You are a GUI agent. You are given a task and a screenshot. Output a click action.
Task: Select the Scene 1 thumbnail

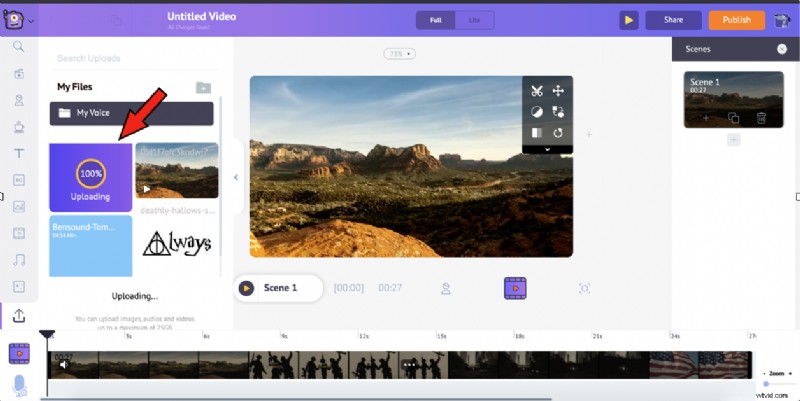coord(733,99)
